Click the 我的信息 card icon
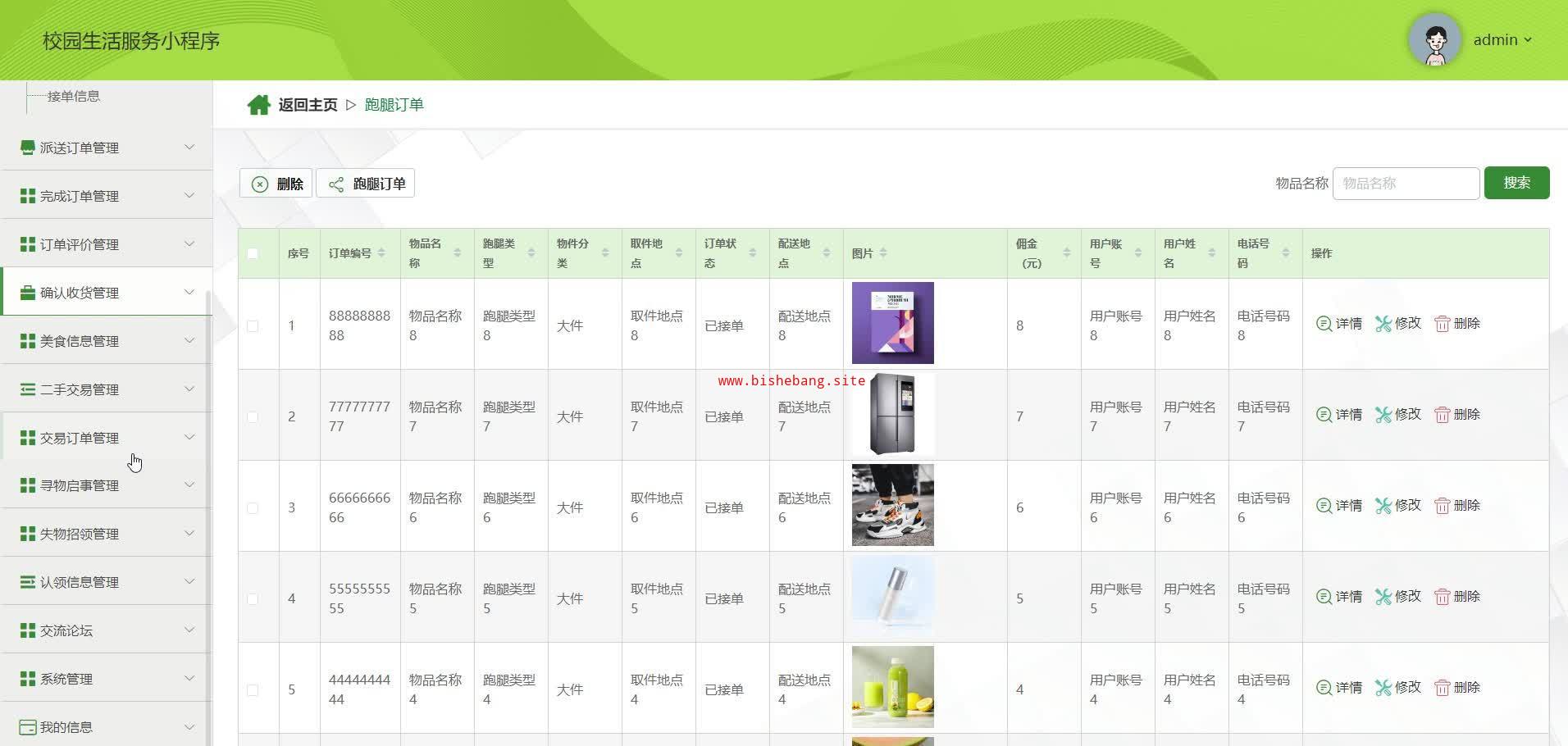This screenshot has height=746, width=1568. (x=28, y=727)
